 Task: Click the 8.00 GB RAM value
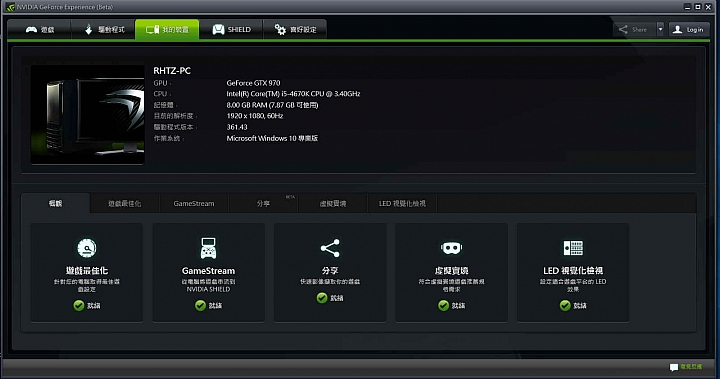pyautogui.click(x=272, y=105)
